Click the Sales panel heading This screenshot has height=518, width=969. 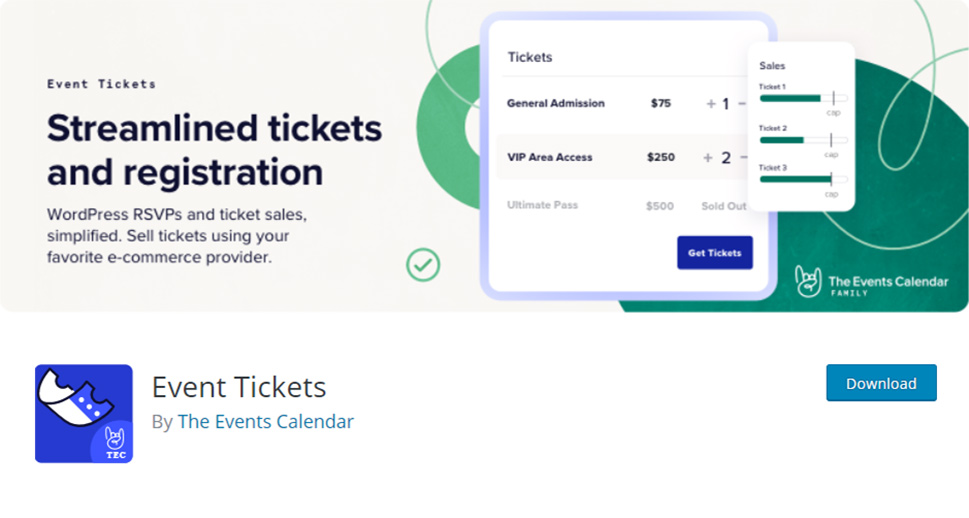coord(772,66)
